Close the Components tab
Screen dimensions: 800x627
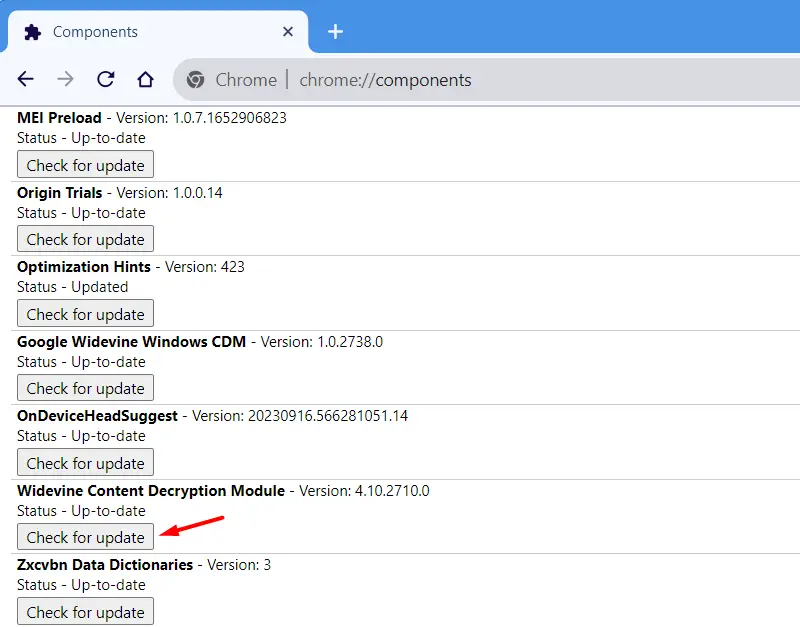pyautogui.click(x=288, y=32)
